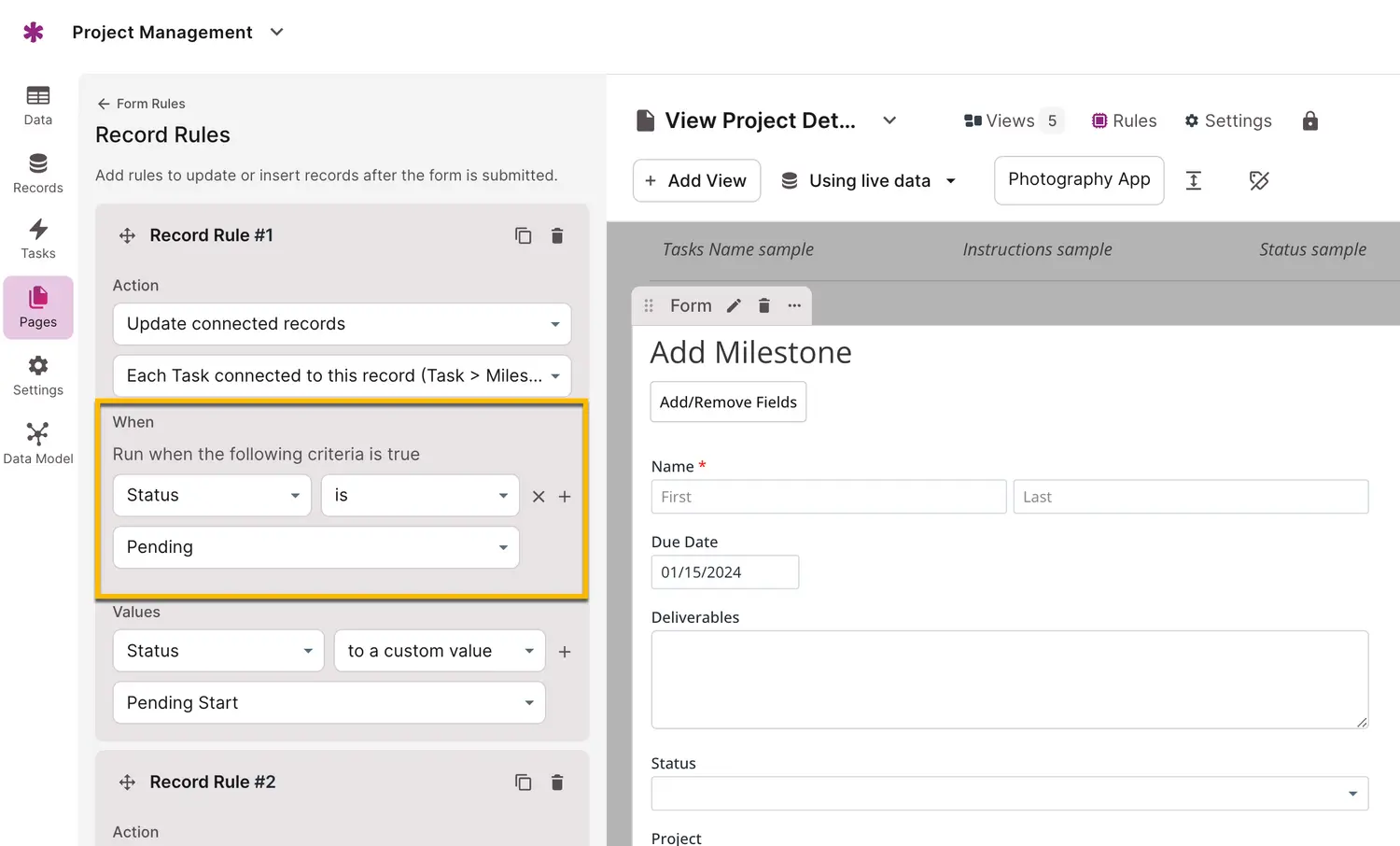Viewport: 1400px width, 846px height.
Task: Go back to Form Rules
Action: coord(141,104)
